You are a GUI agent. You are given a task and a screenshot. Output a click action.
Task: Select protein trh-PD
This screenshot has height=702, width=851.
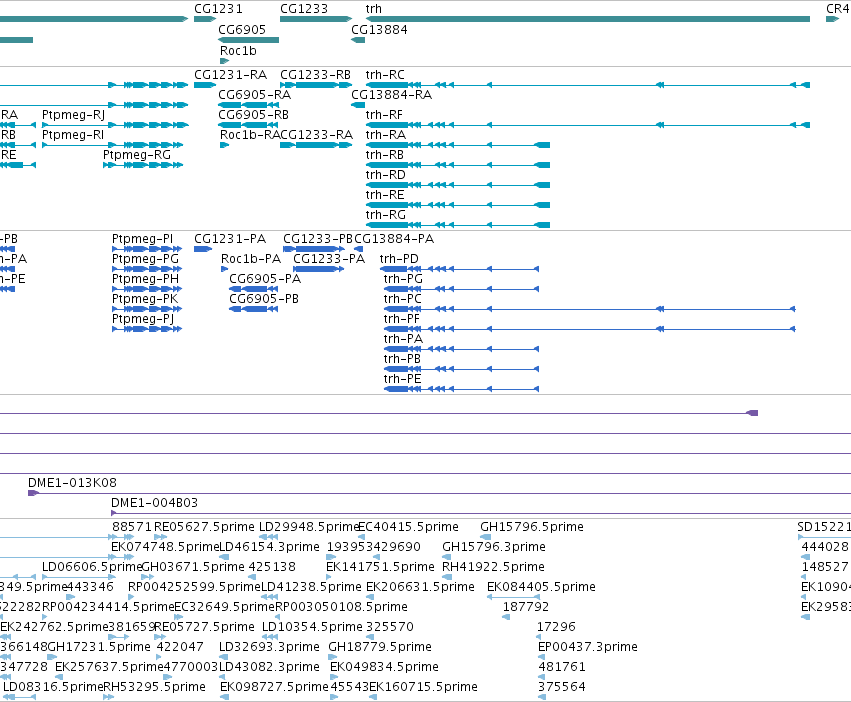399,260
